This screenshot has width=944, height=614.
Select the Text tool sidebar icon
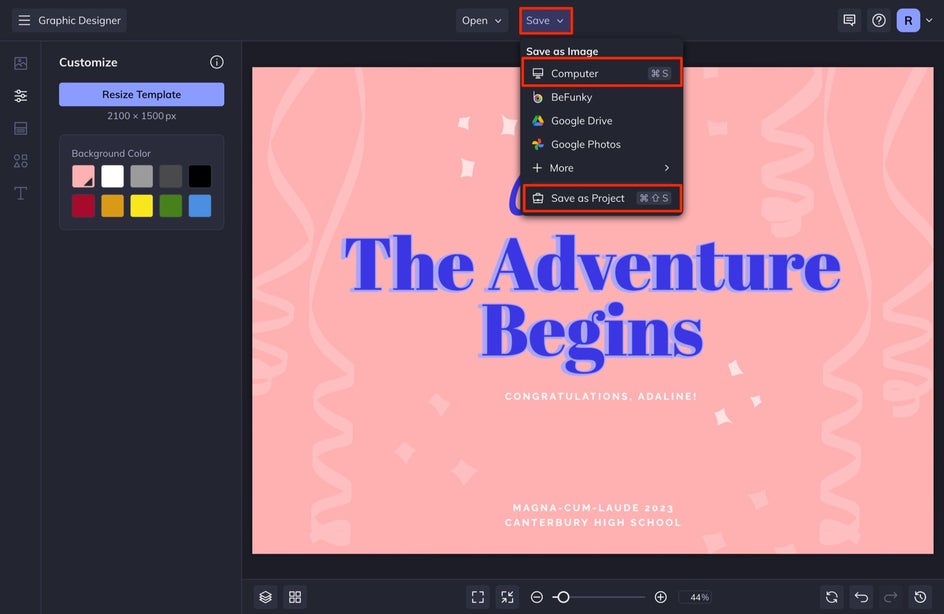pos(20,193)
